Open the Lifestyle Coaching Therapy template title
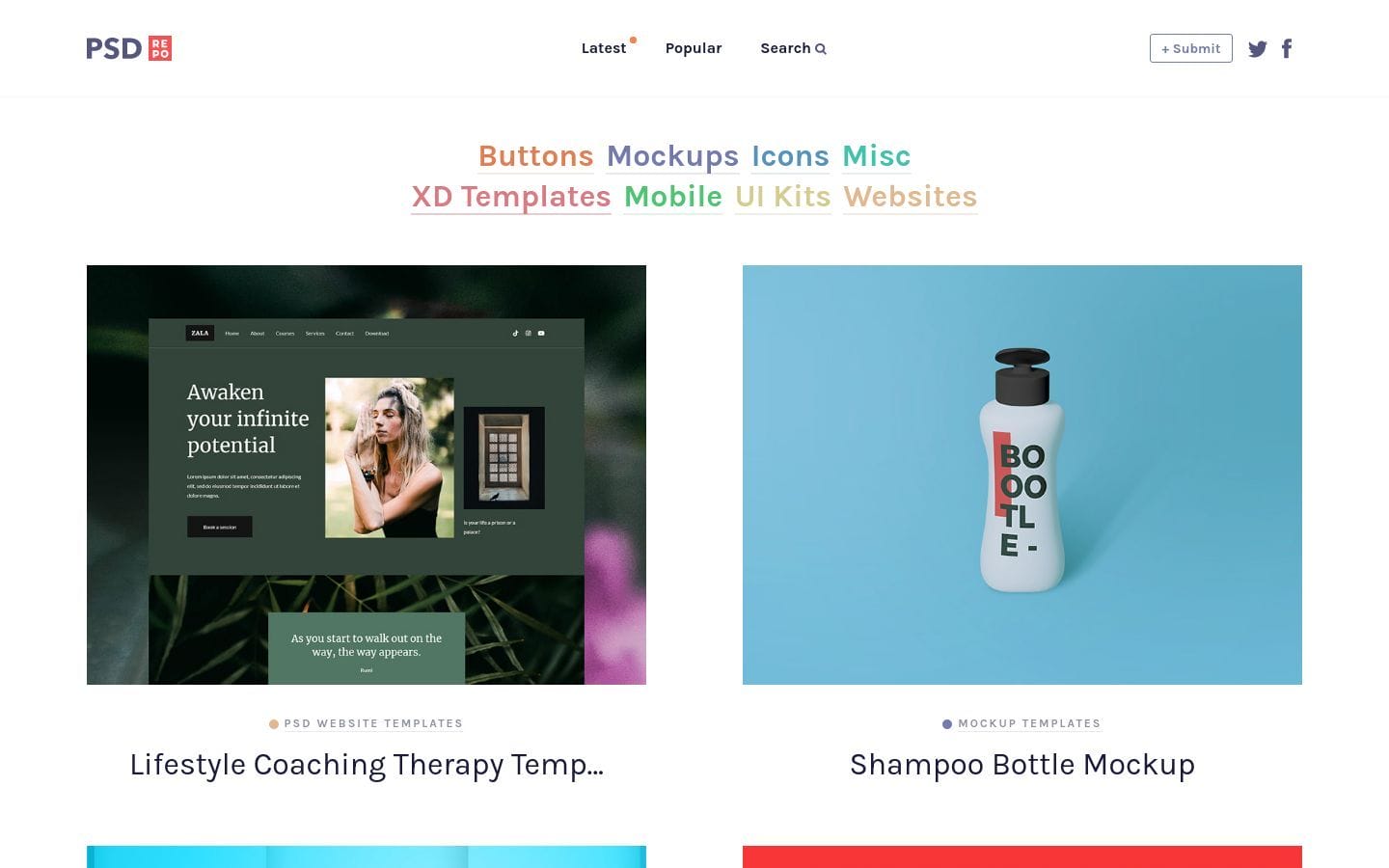 (x=367, y=765)
